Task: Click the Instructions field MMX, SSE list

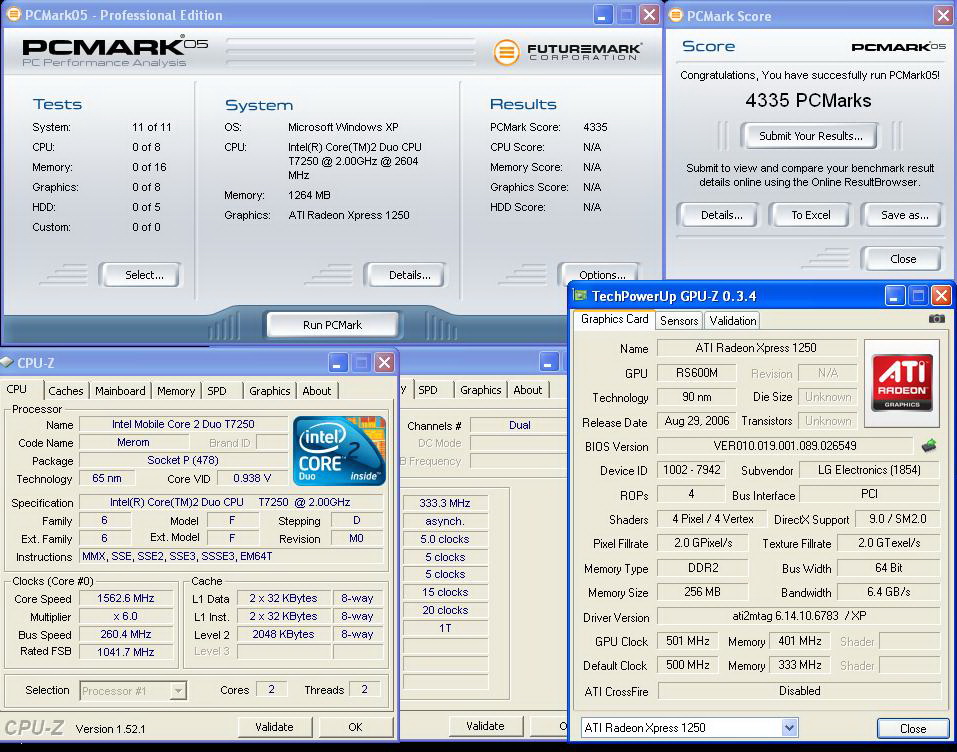Action: point(231,556)
